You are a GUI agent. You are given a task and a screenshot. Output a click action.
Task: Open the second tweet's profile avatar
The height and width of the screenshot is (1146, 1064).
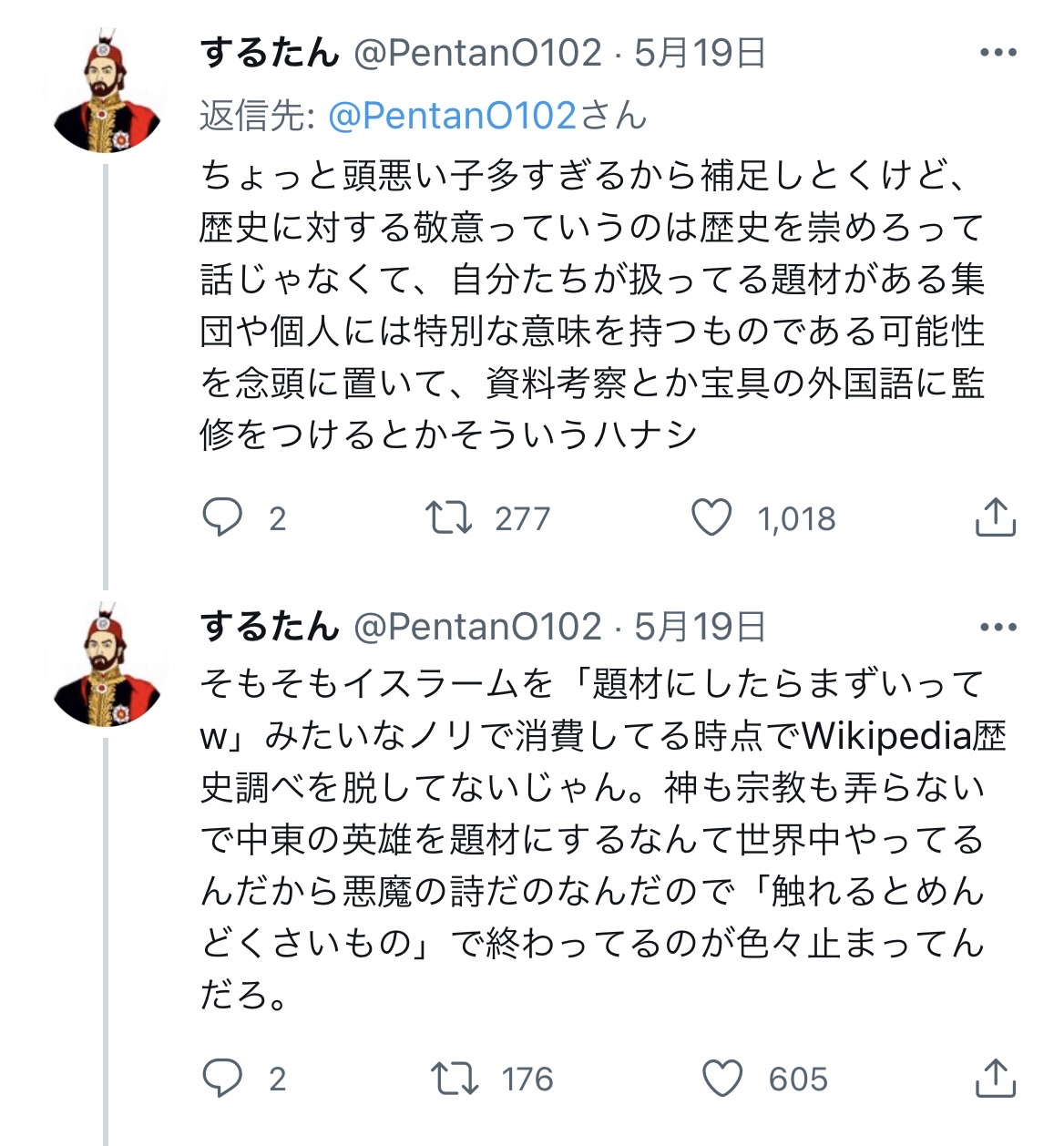[107, 665]
